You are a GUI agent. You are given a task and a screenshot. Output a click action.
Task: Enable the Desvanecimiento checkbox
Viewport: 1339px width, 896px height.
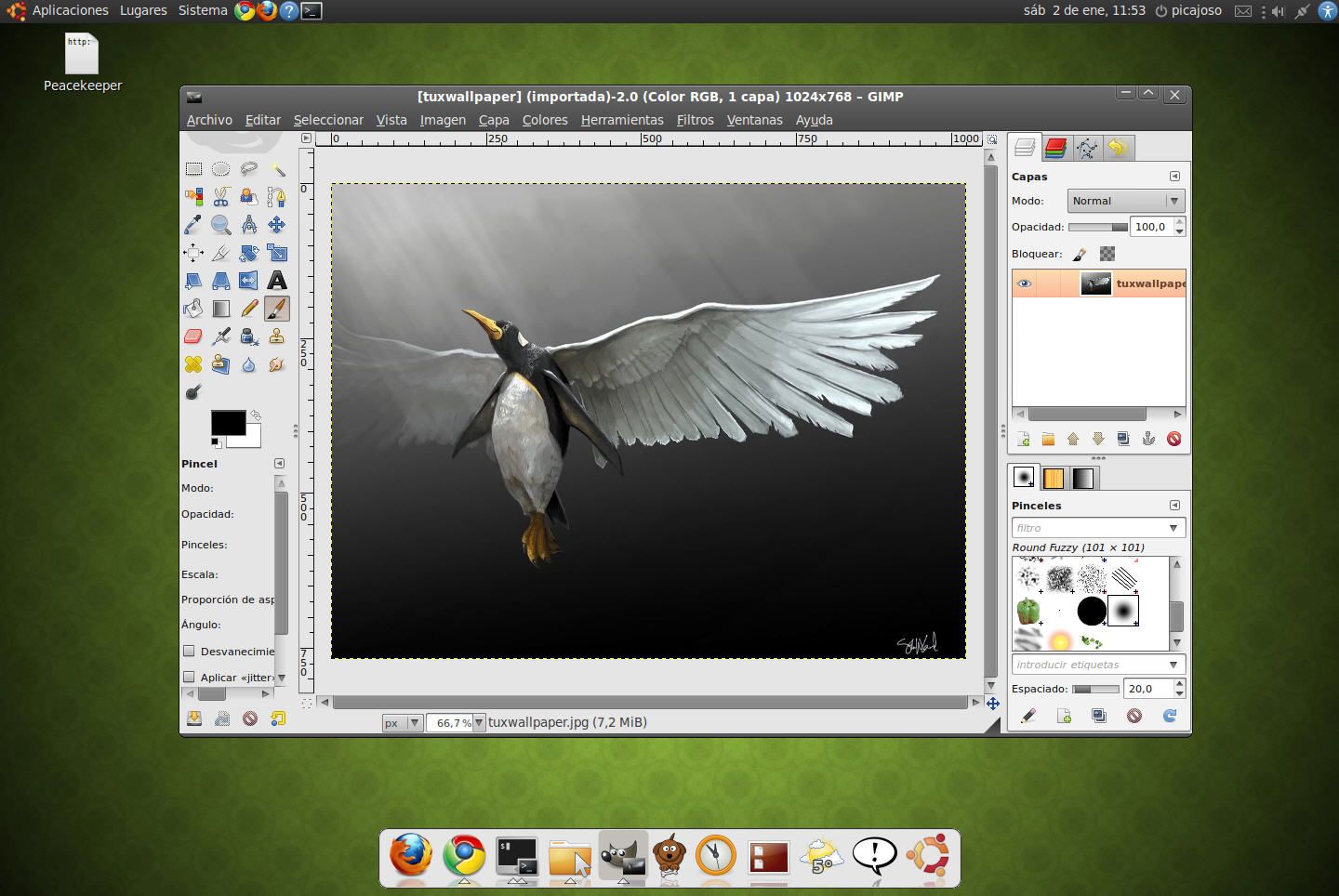point(189,651)
